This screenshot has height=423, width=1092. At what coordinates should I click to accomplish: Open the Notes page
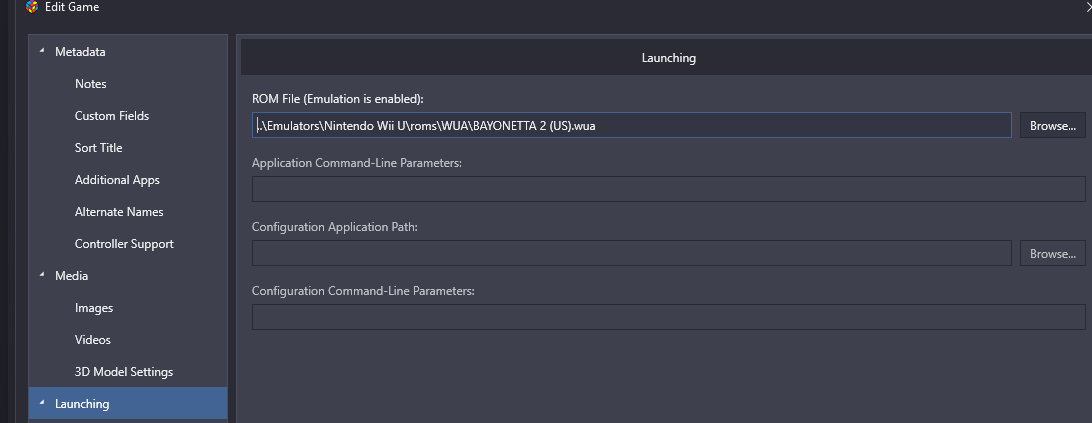[x=91, y=84]
